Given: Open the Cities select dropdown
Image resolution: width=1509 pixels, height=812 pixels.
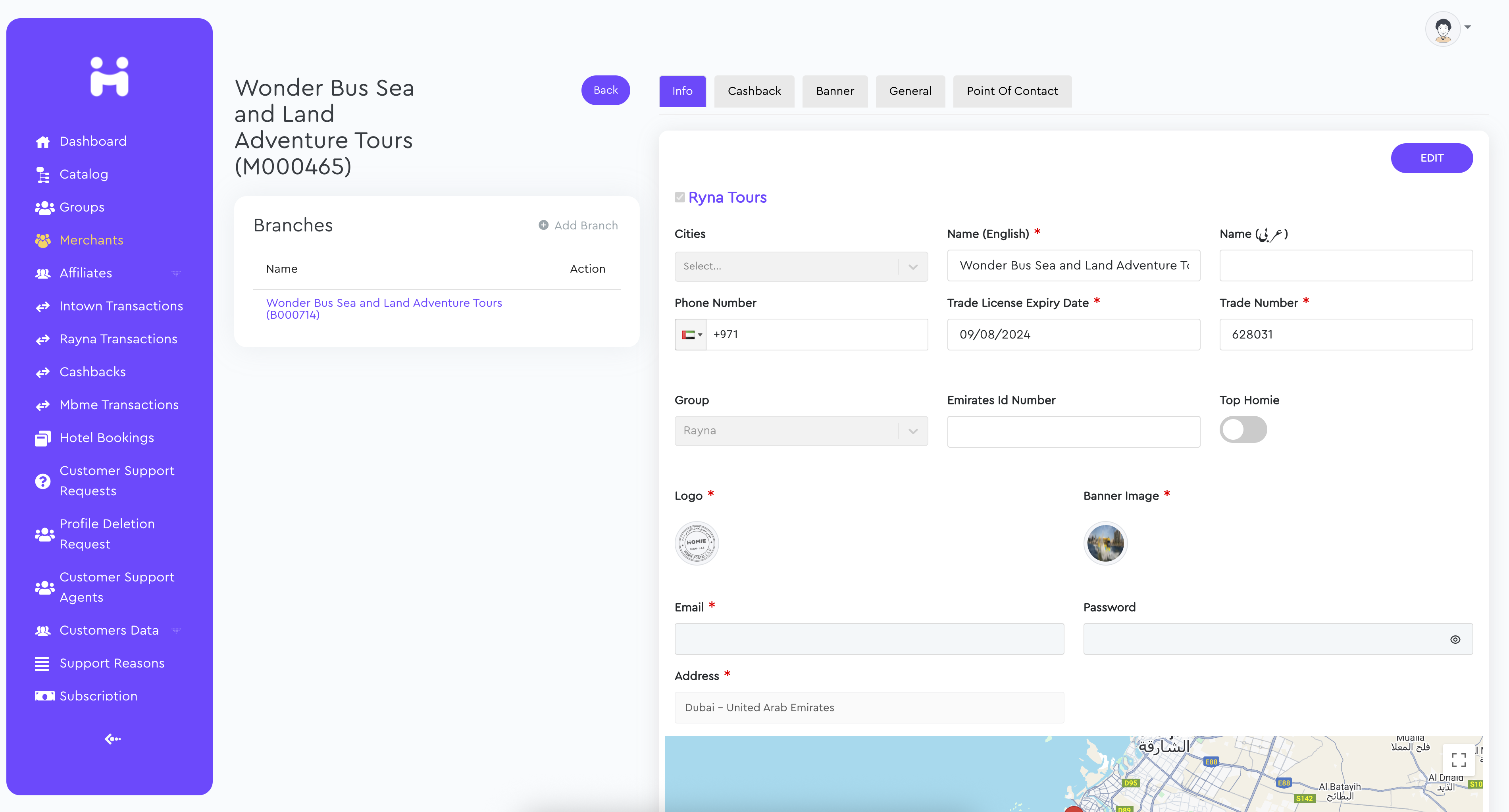Looking at the screenshot, I should click(800, 267).
